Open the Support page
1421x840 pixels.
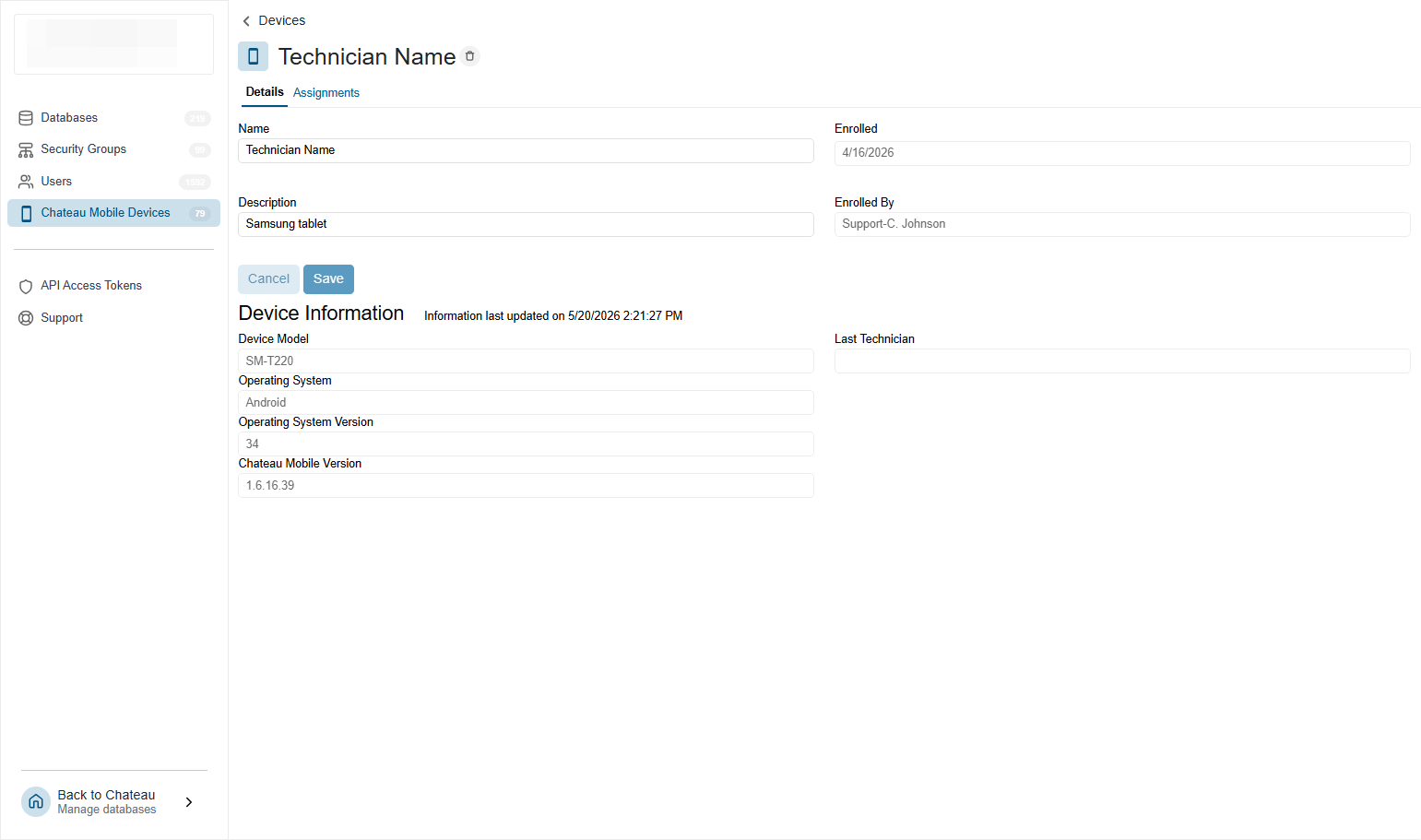coord(113,318)
